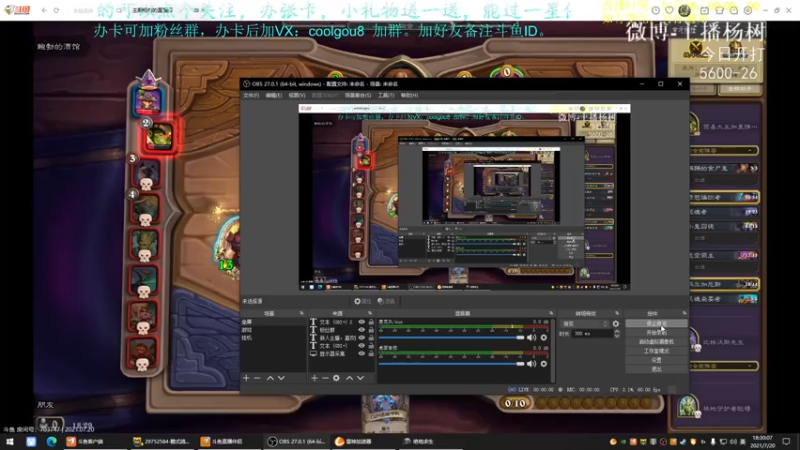Increase transition duration stepper arrow
Screen dimensions: 800x450
(617, 332)
